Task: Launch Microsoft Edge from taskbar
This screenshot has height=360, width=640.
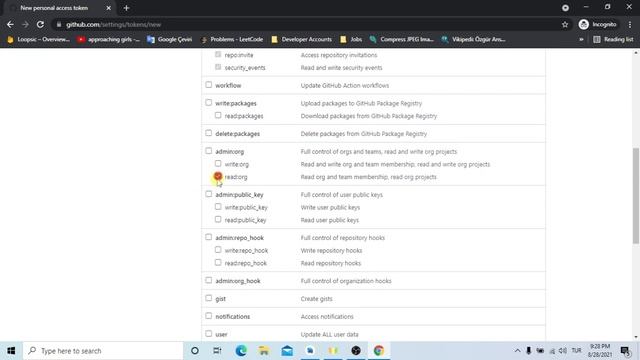Action: tap(241, 351)
